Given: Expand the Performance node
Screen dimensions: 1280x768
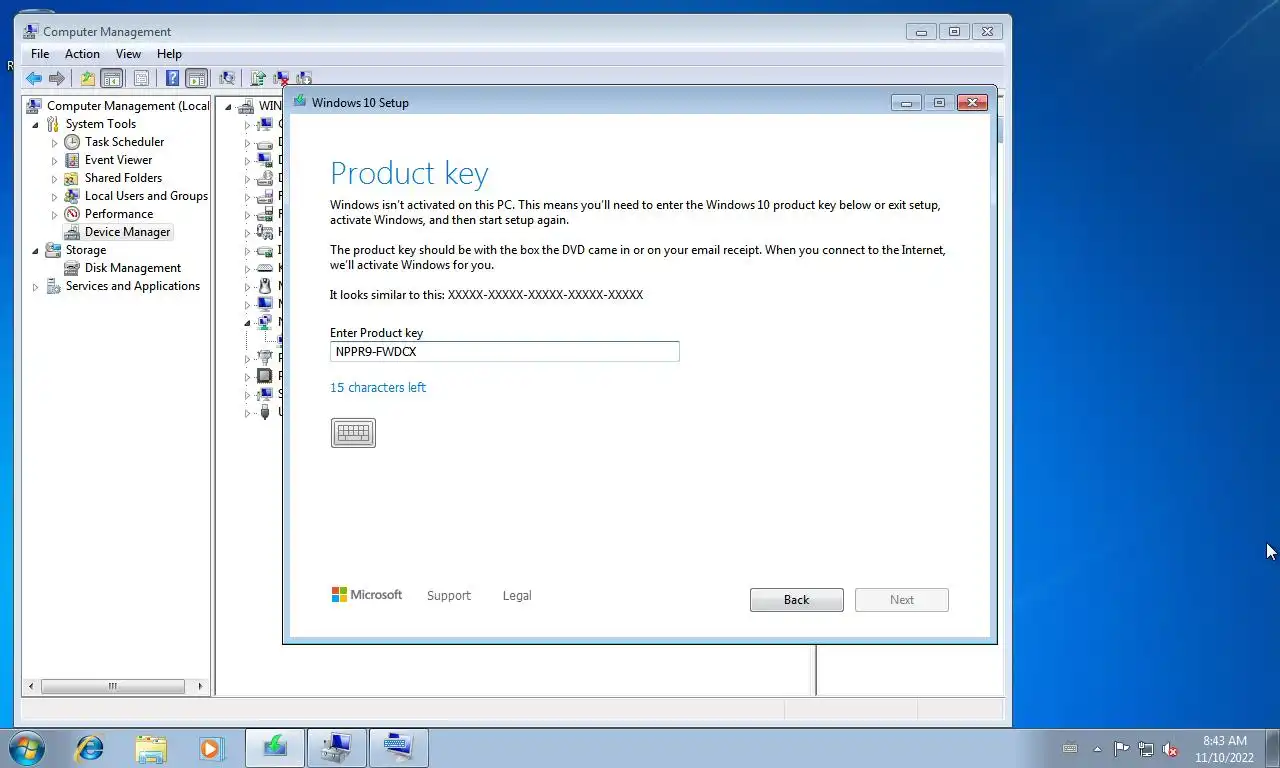Looking at the screenshot, I should pyautogui.click(x=55, y=214).
